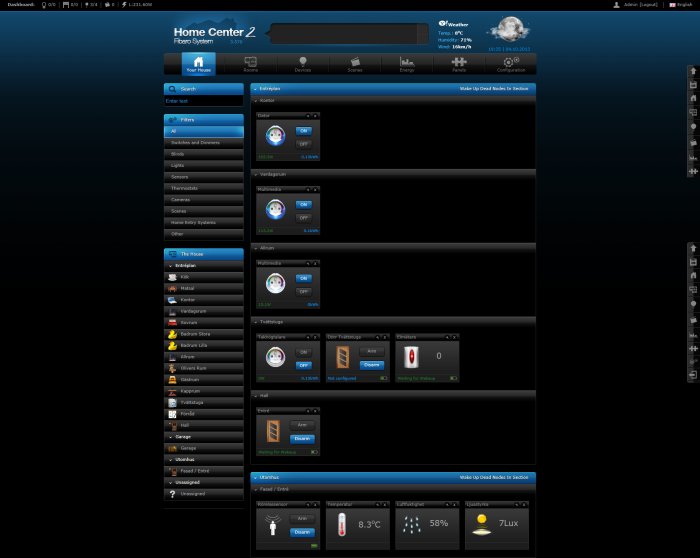The width and height of the screenshot is (700, 558).
Task: Collapse the Kontor section in main panel
Action: [x=256, y=101]
